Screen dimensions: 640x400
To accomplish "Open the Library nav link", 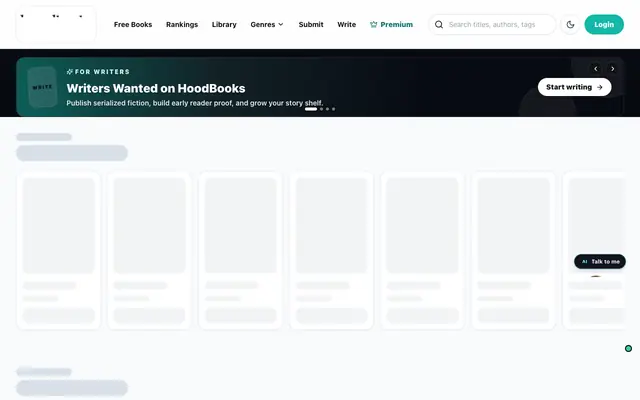I will (x=224, y=24).
